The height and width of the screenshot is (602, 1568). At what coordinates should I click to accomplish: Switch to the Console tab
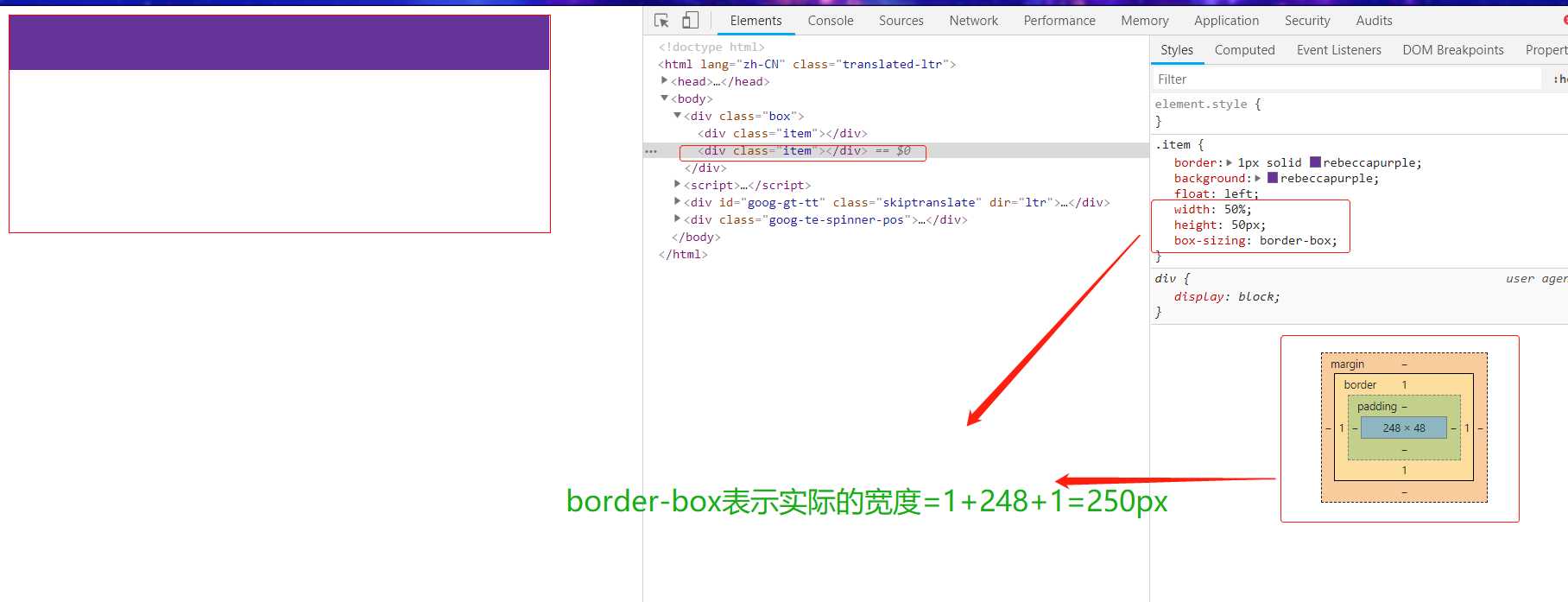tap(831, 21)
